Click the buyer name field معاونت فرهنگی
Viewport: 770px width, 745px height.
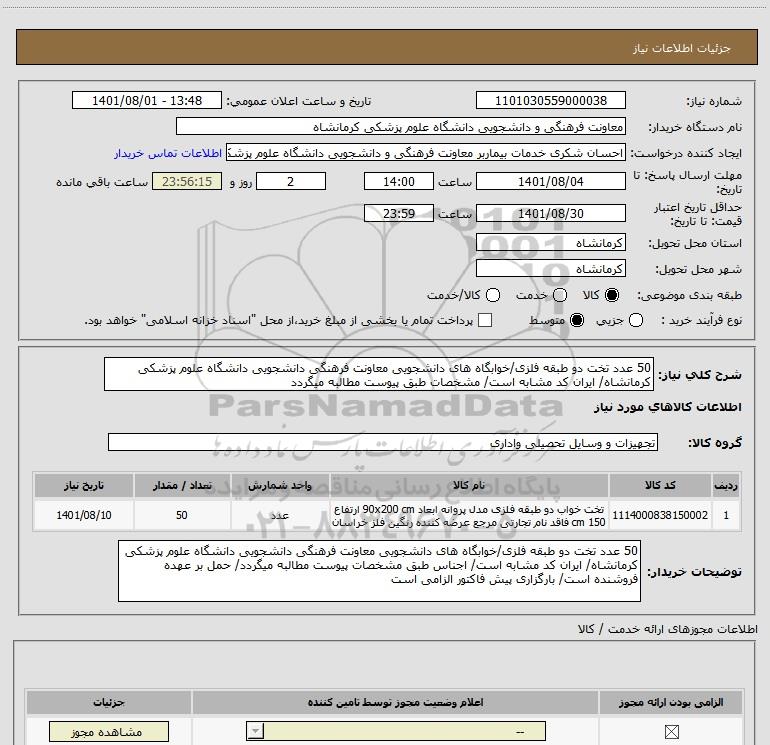[x=401, y=127]
